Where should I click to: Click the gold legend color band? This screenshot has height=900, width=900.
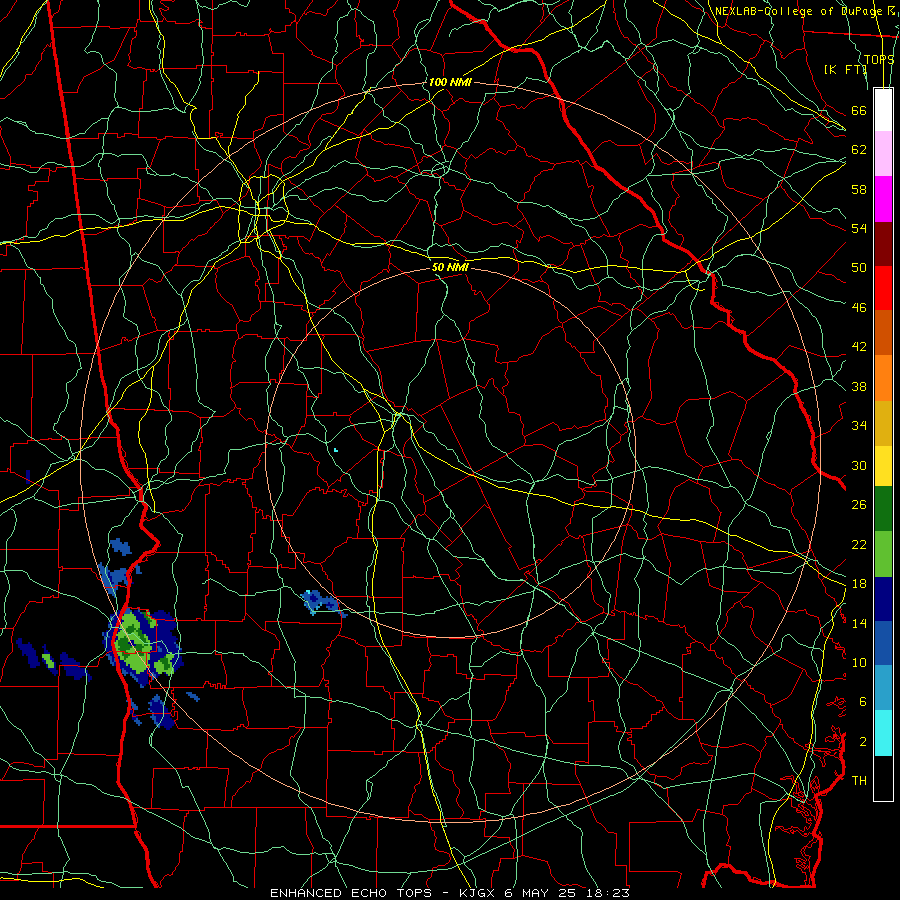883,423
